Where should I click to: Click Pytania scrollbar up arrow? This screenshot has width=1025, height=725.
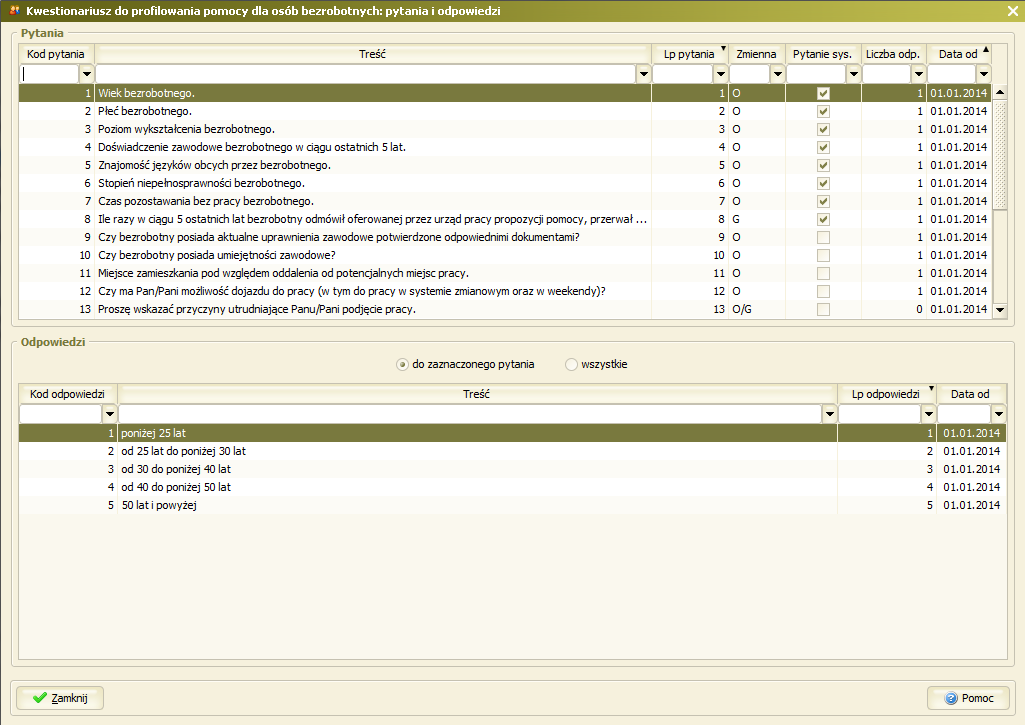pos(1000,93)
